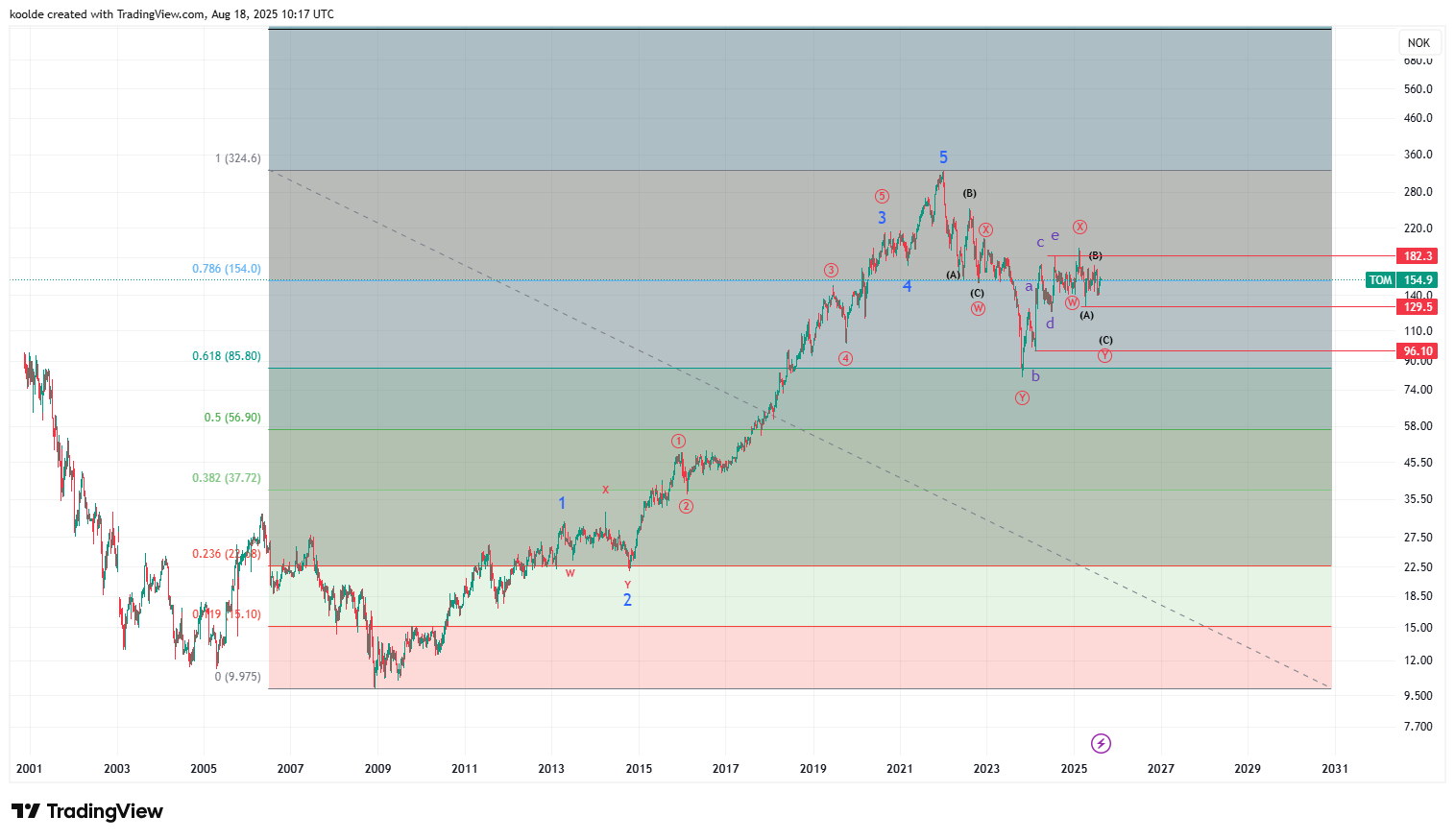Click the 0.5 (56.90) Fibonacci label
The image size is (1455, 840).
pos(231,418)
